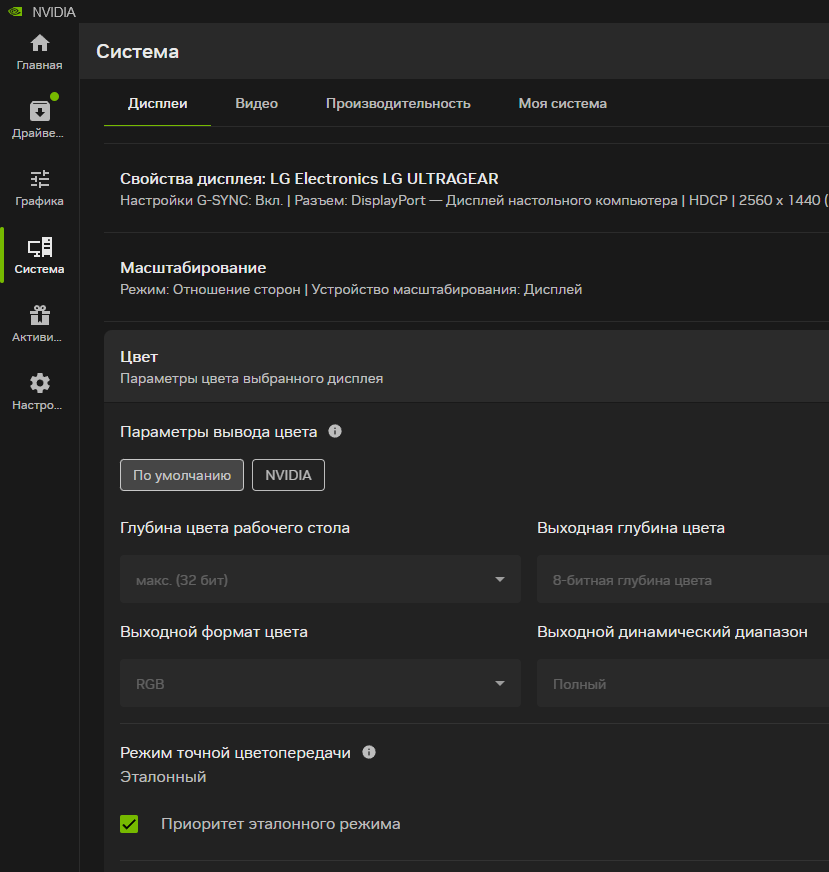Switch color output to NVIDIA option
This screenshot has width=829, height=872.
point(288,476)
